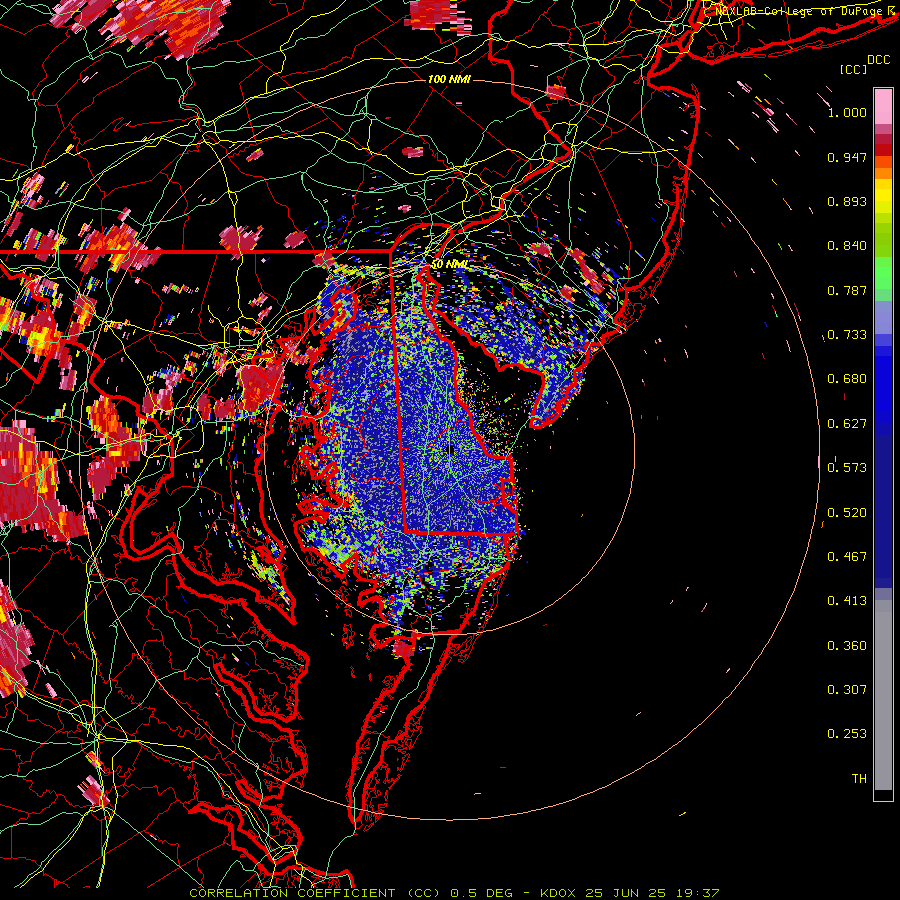Select the 0.573 scale value
Image resolution: width=900 pixels, height=900 pixels.
click(847, 468)
